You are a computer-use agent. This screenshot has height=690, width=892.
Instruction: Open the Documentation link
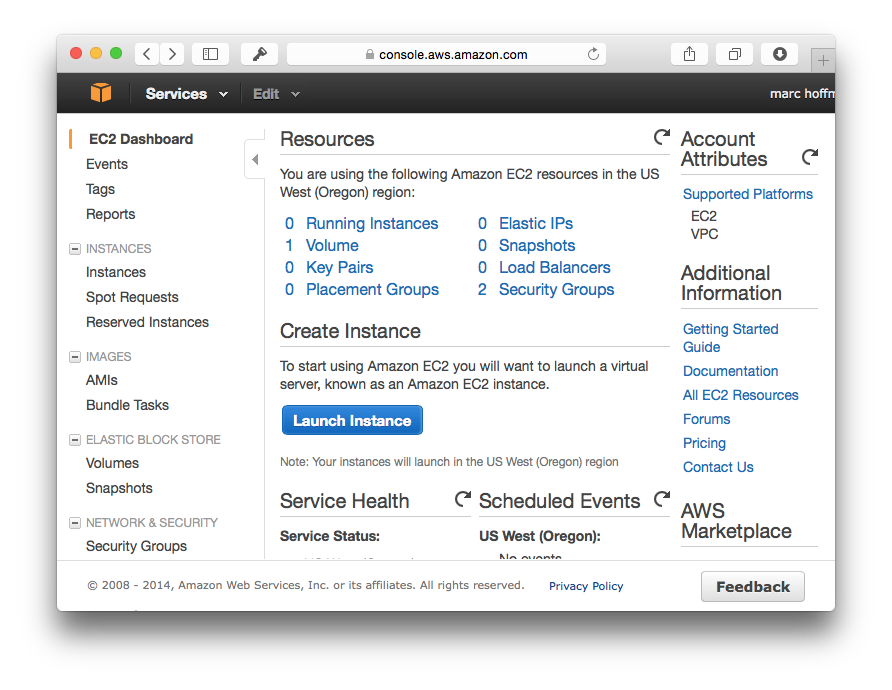point(730,371)
